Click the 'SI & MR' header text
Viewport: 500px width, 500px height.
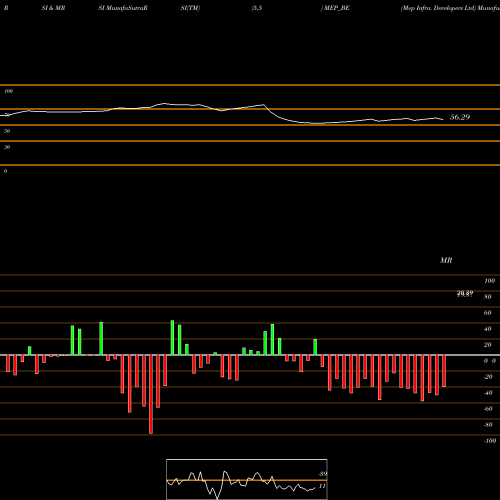click(x=53, y=8)
